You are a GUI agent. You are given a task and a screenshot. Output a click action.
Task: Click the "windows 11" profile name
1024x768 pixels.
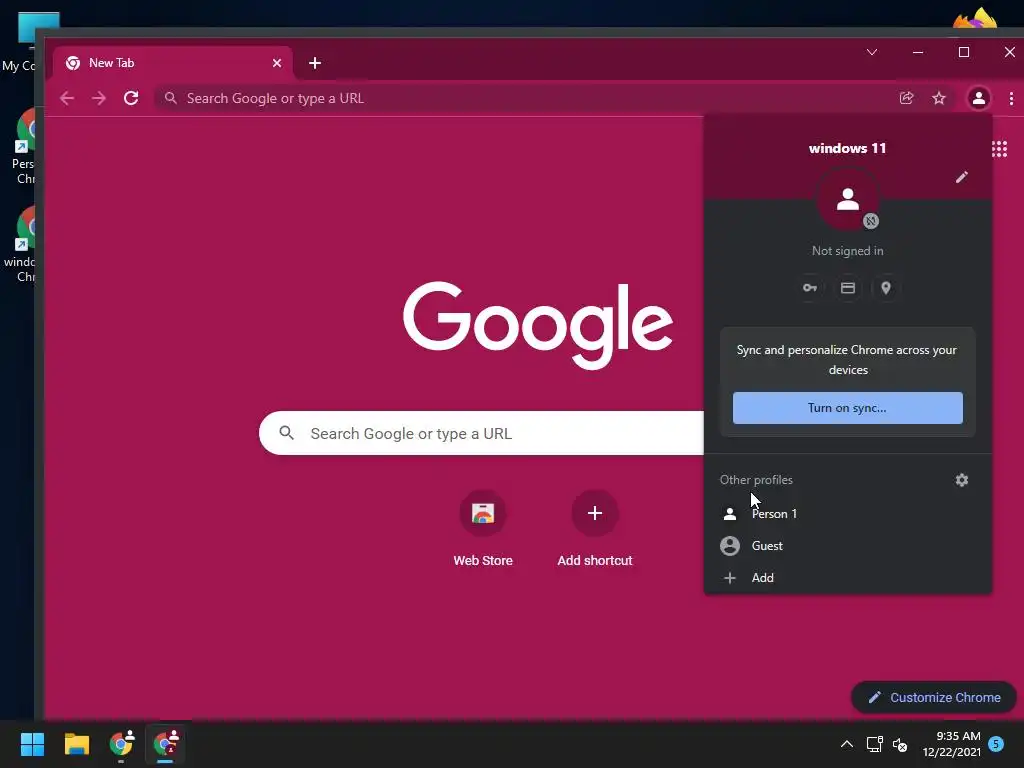(847, 148)
